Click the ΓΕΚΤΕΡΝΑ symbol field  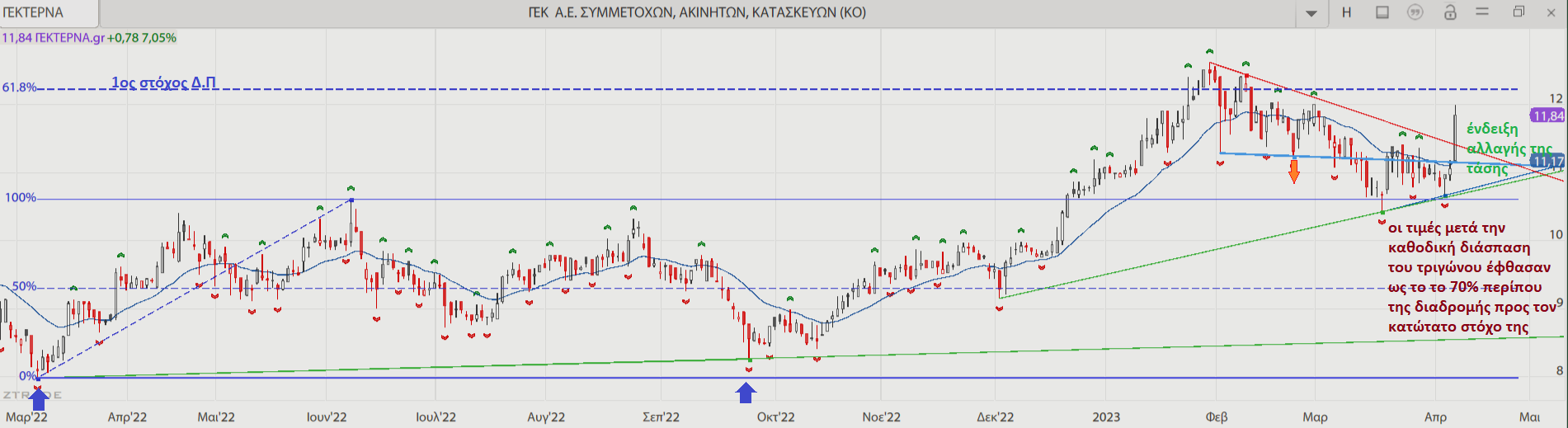pyautogui.click(x=49, y=13)
